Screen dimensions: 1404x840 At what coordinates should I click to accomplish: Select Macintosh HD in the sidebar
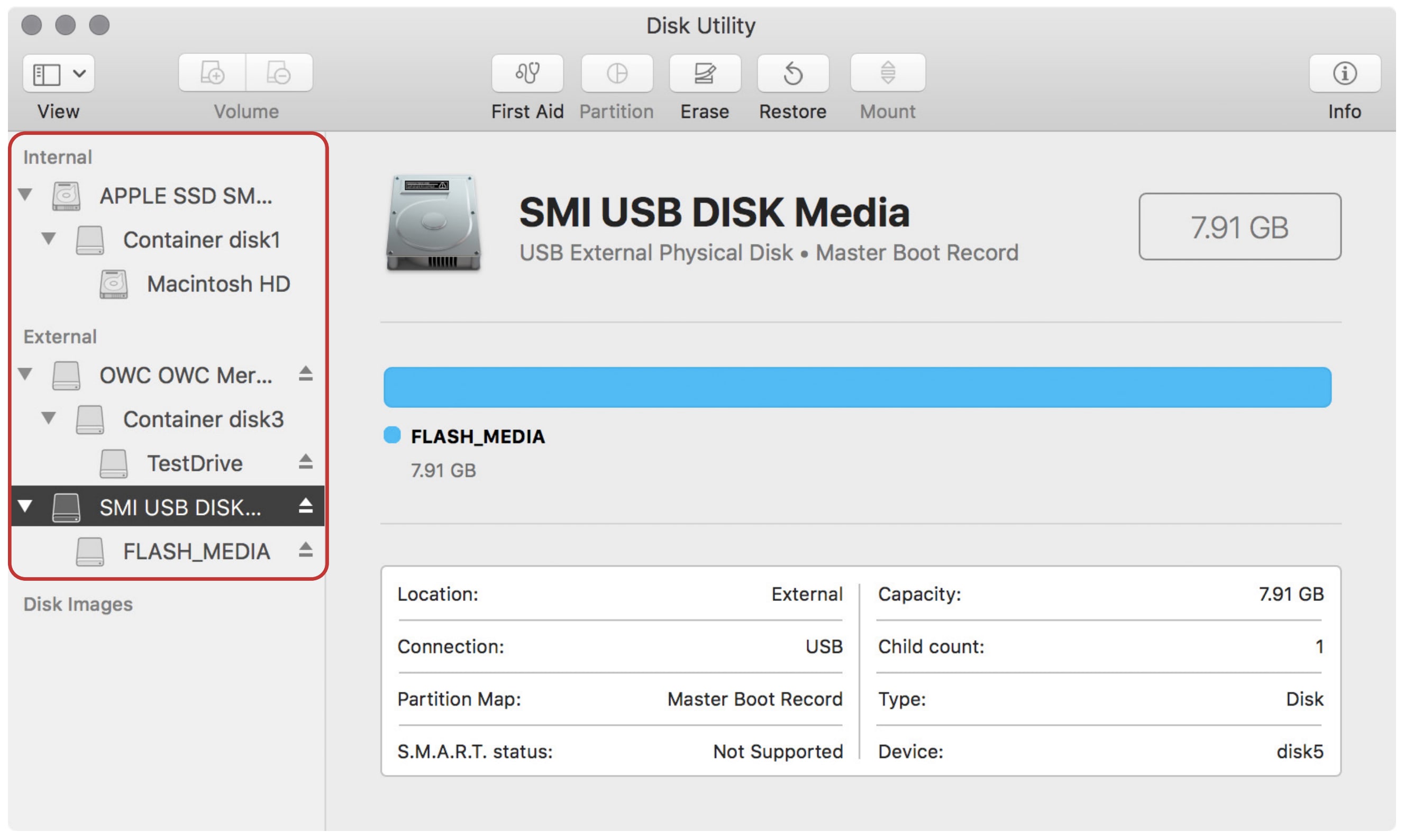(218, 284)
